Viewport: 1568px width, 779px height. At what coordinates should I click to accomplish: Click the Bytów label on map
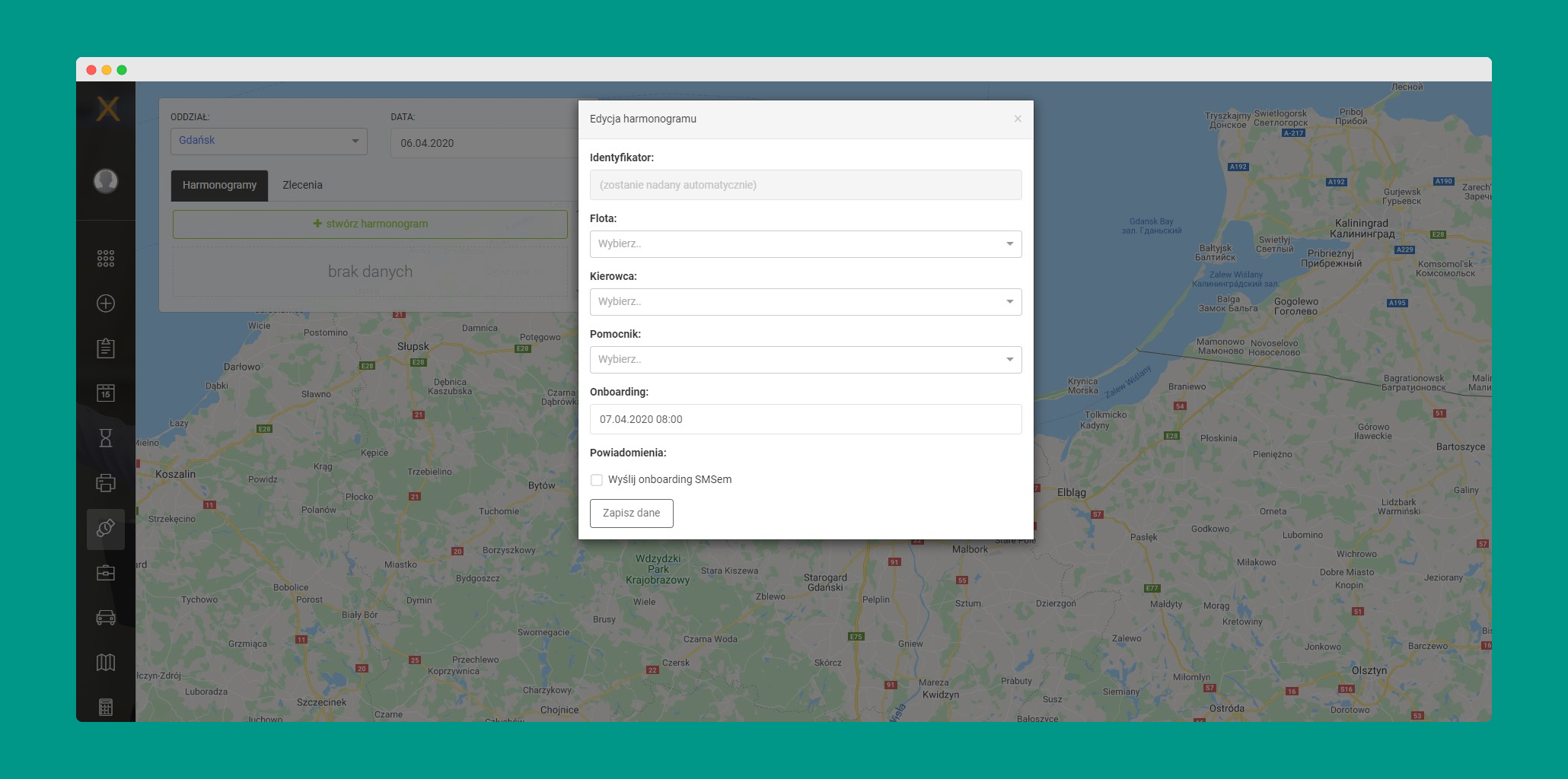tap(542, 485)
